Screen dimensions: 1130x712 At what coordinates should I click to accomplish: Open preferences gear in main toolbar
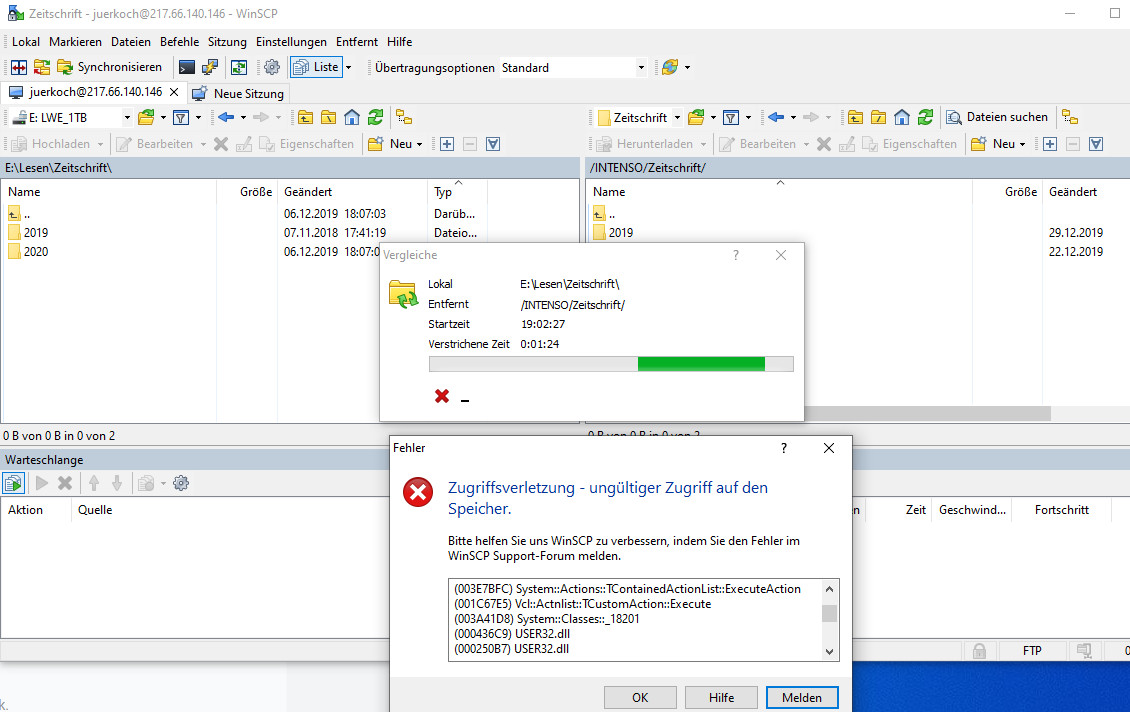(271, 68)
